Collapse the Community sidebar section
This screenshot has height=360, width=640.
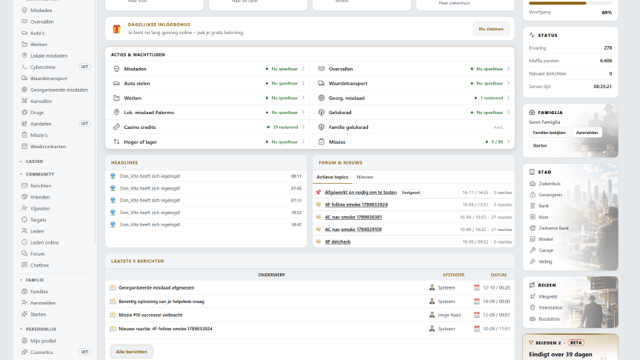37,174
